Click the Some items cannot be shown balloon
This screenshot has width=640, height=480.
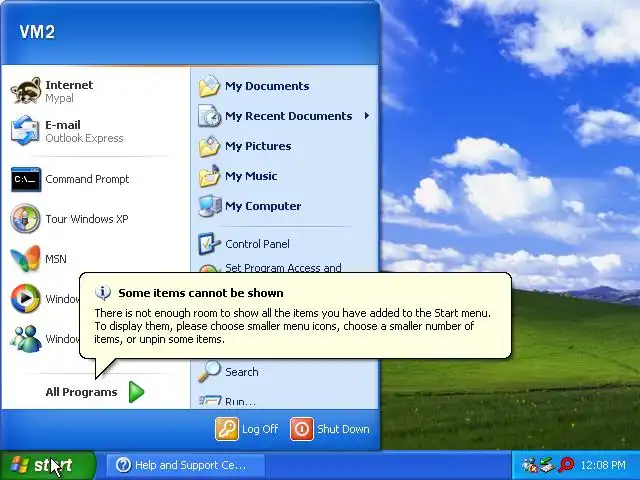[295, 316]
